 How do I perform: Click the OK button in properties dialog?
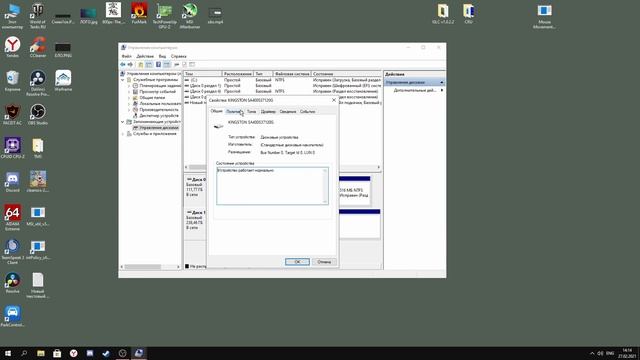click(x=297, y=262)
